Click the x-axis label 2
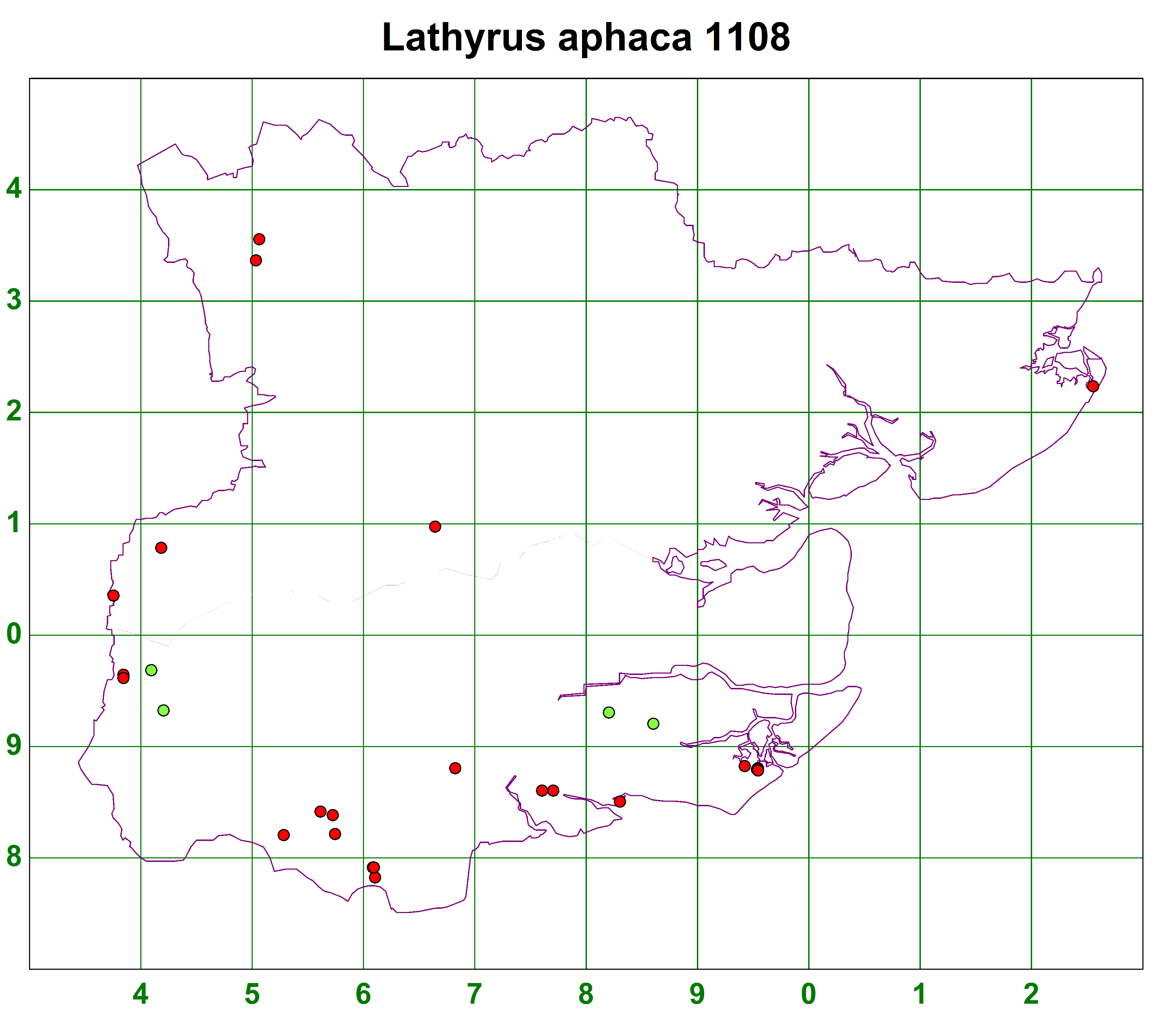The image size is (1176, 1017). coord(1031,994)
